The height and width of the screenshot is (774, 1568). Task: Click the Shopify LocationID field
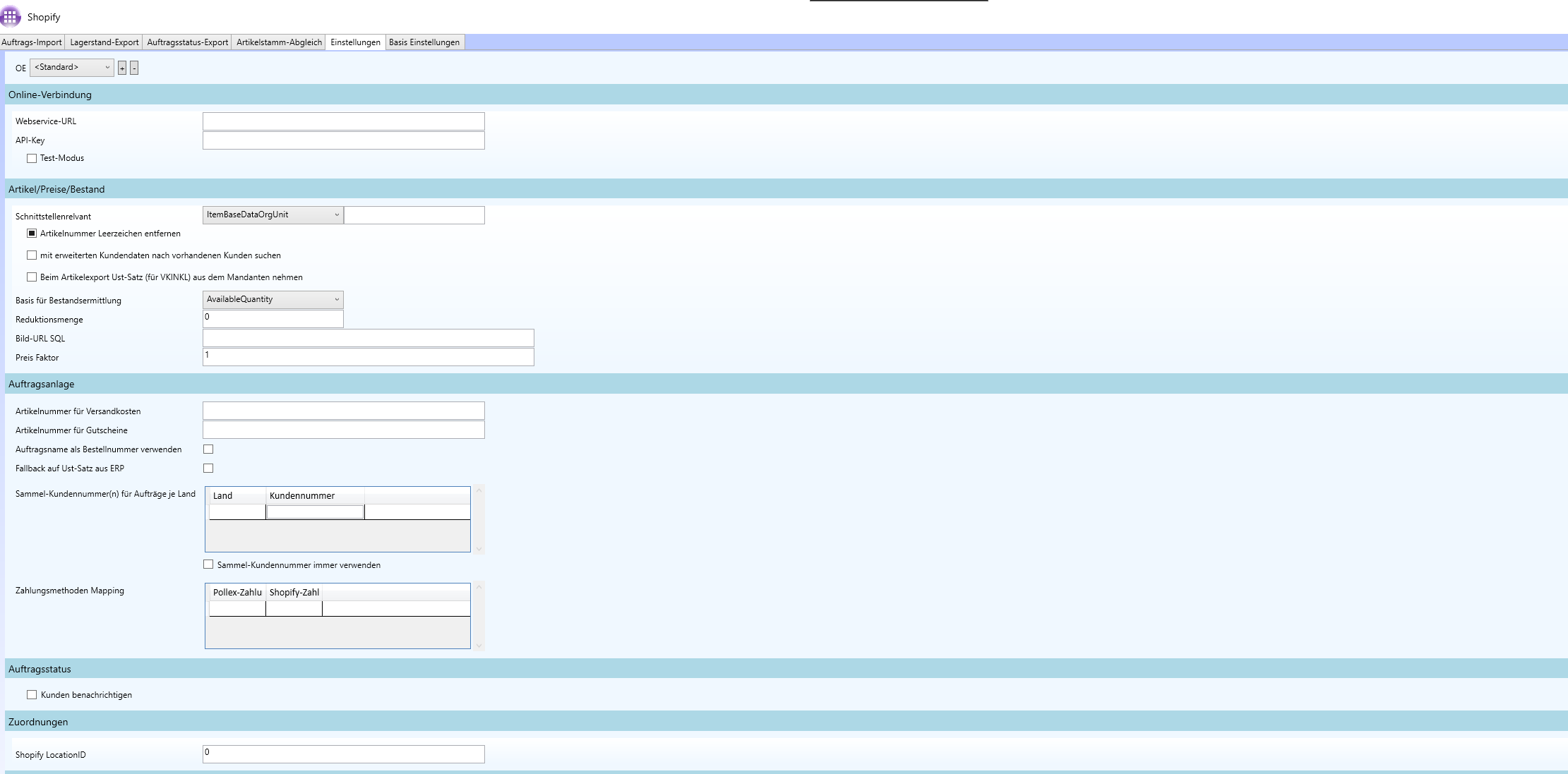click(x=343, y=754)
